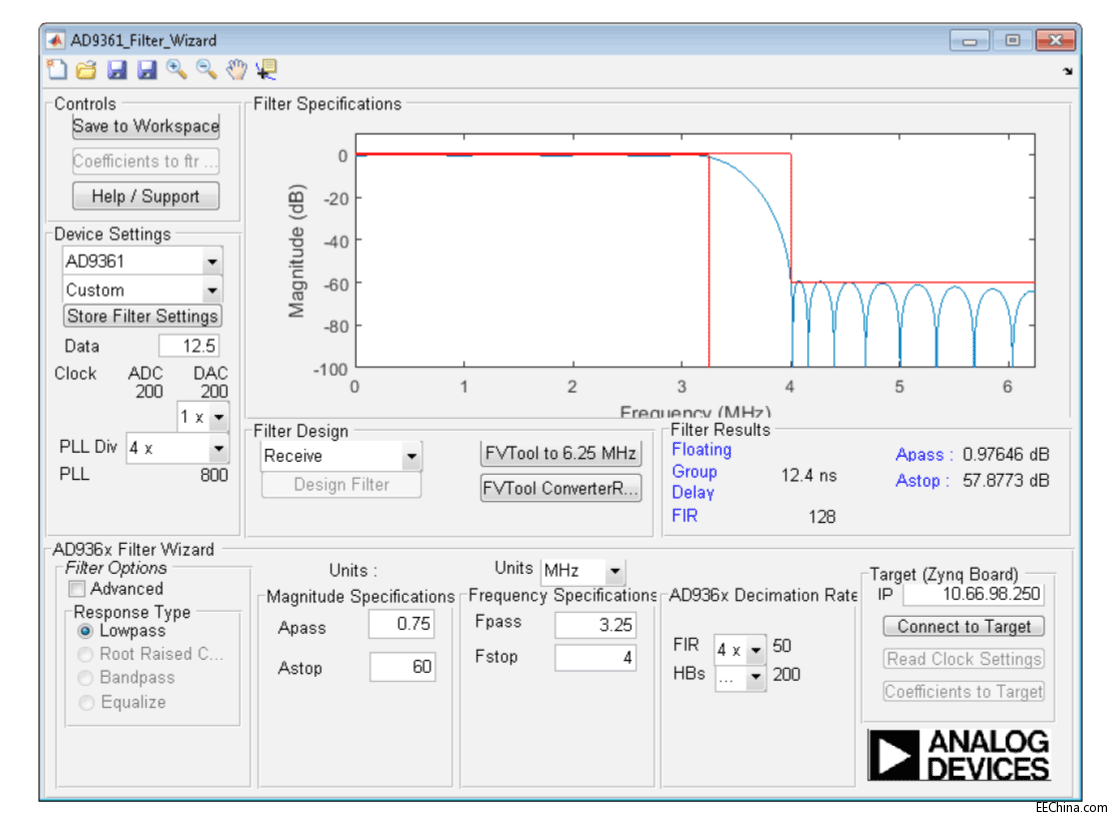
Task: Click the Fpass 3.25 input field
Action: [595, 625]
